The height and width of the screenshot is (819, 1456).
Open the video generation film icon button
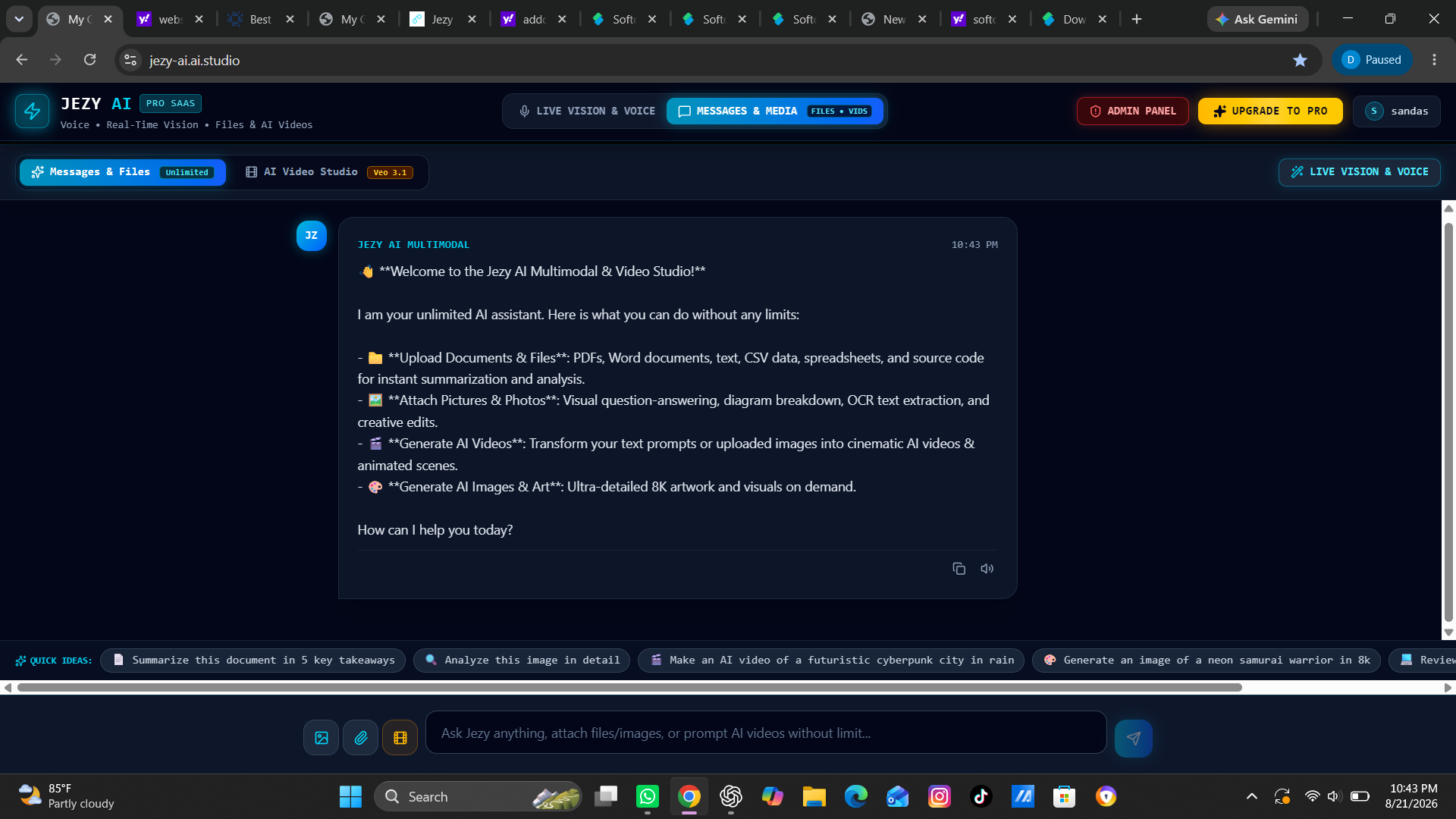(400, 738)
